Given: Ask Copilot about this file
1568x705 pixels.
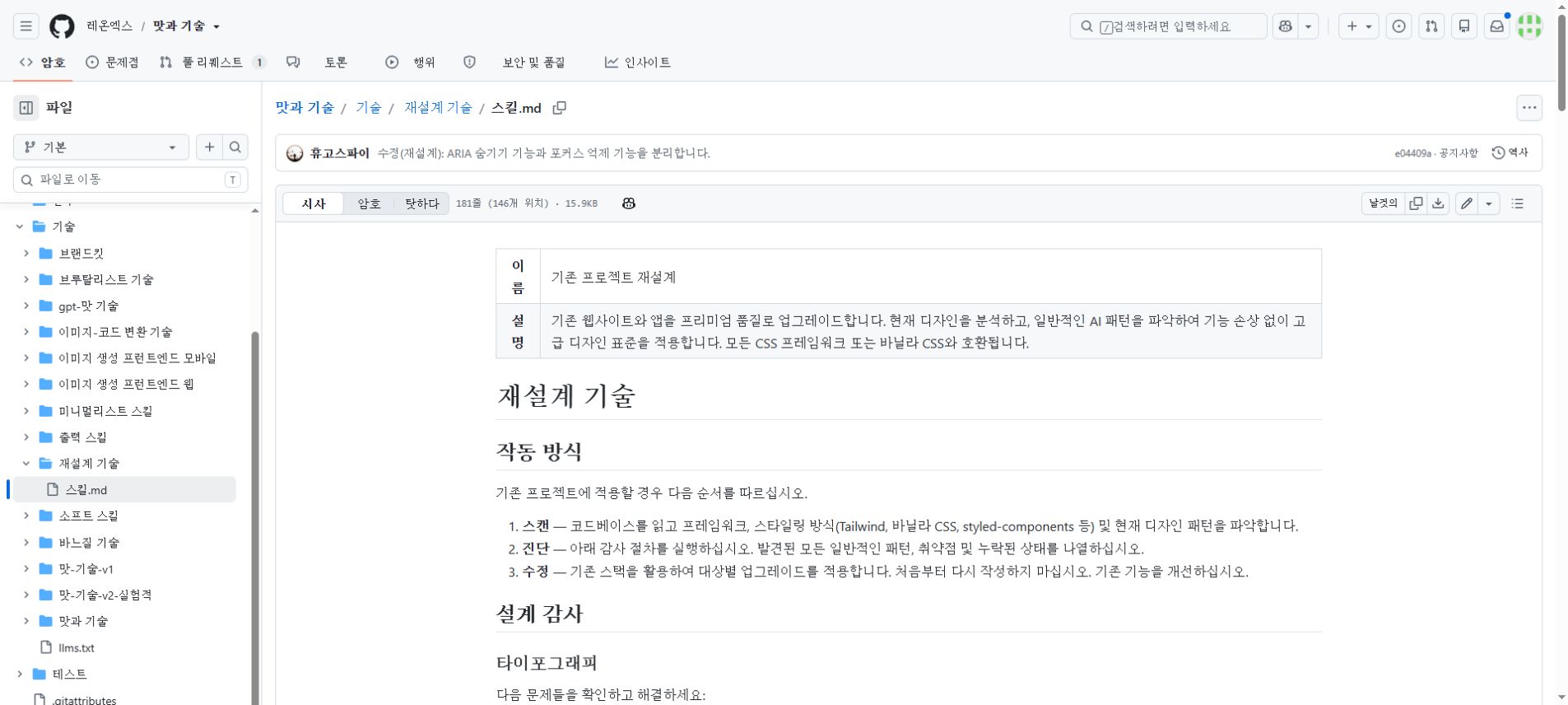Looking at the screenshot, I should [x=629, y=203].
